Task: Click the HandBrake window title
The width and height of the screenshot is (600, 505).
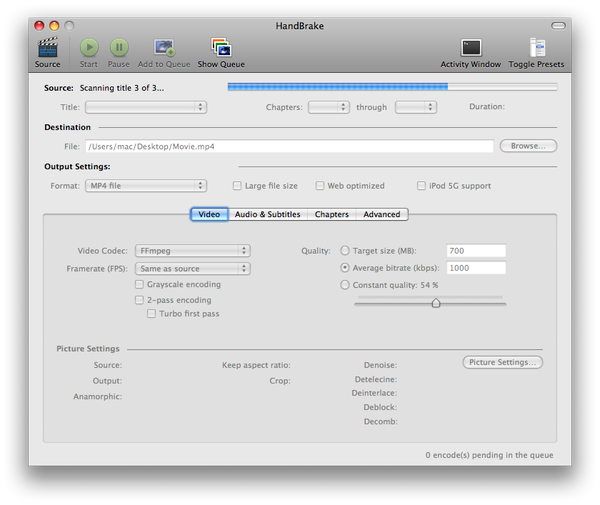Action: [x=300, y=26]
